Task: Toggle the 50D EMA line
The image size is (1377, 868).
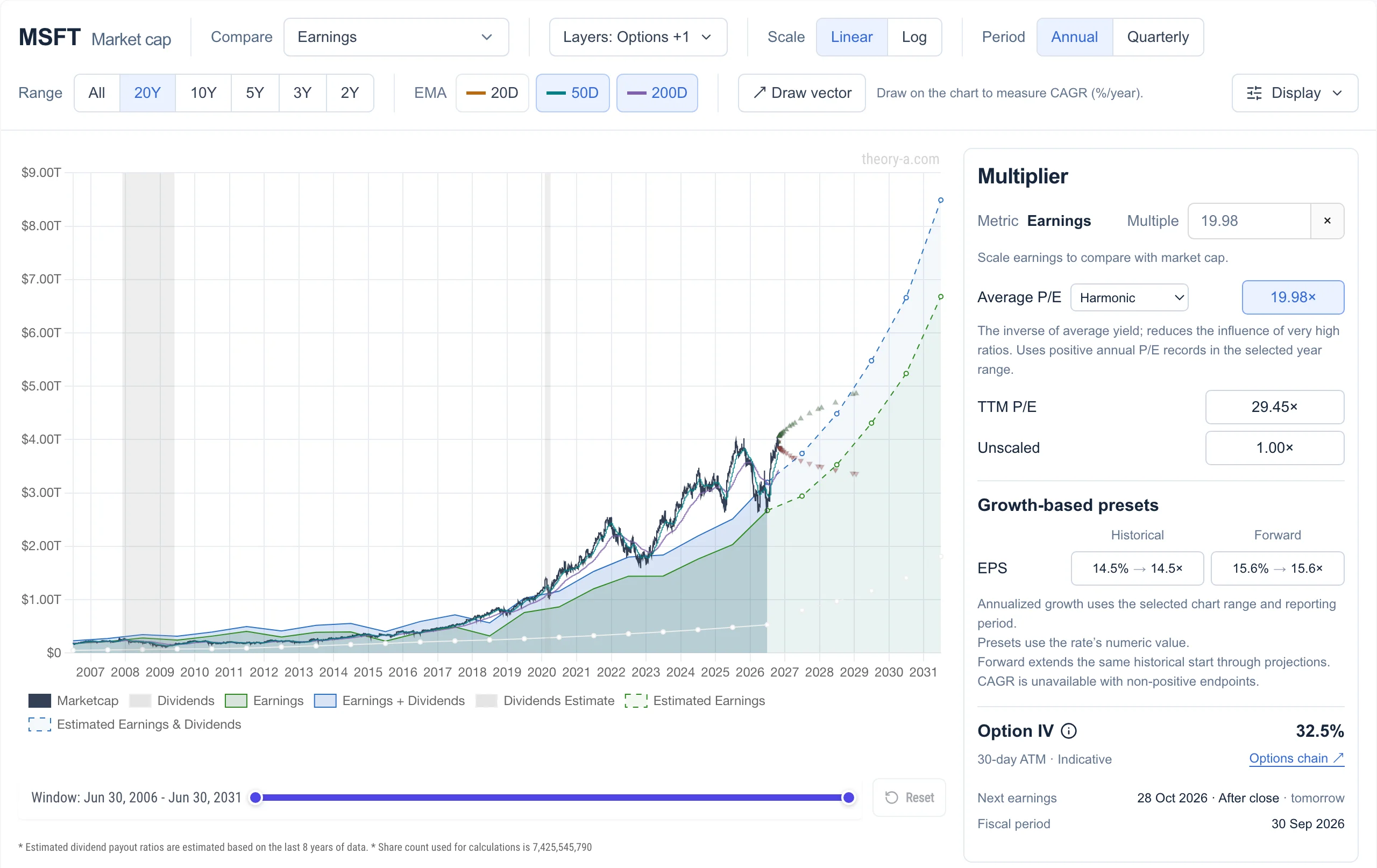Action: [x=572, y=93]
